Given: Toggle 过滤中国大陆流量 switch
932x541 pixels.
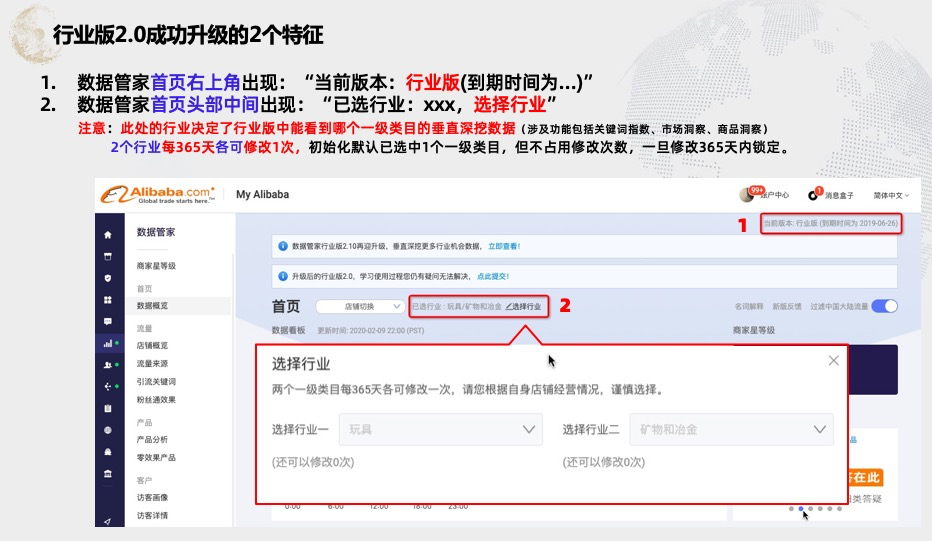Looking at the screenshot, I should pyautogui.click(x=884, y=306).
